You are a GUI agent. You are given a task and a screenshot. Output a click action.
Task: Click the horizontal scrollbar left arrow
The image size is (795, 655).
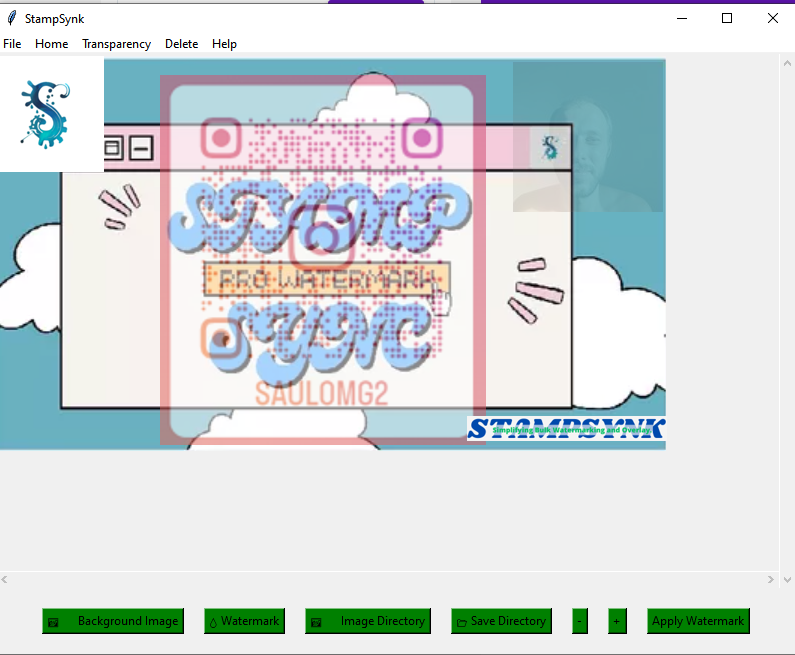tap(4, 579)
